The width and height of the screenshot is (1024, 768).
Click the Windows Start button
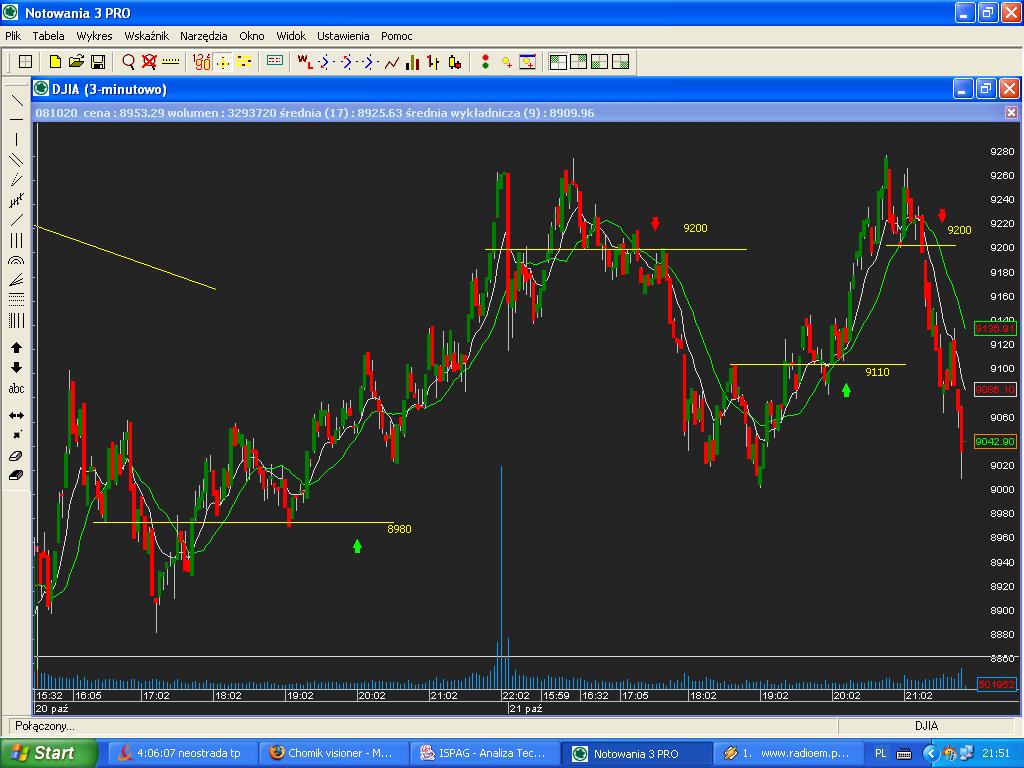tap(48, 753)
